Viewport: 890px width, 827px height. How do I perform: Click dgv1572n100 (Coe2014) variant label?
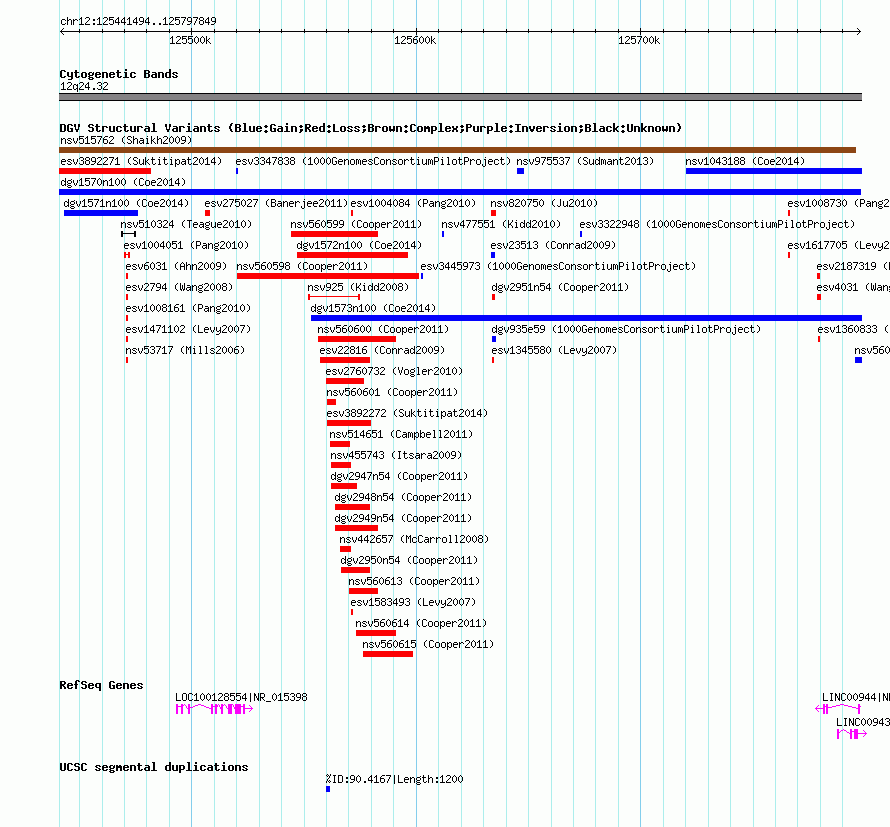pyautogui.click(x=359, y=245)
